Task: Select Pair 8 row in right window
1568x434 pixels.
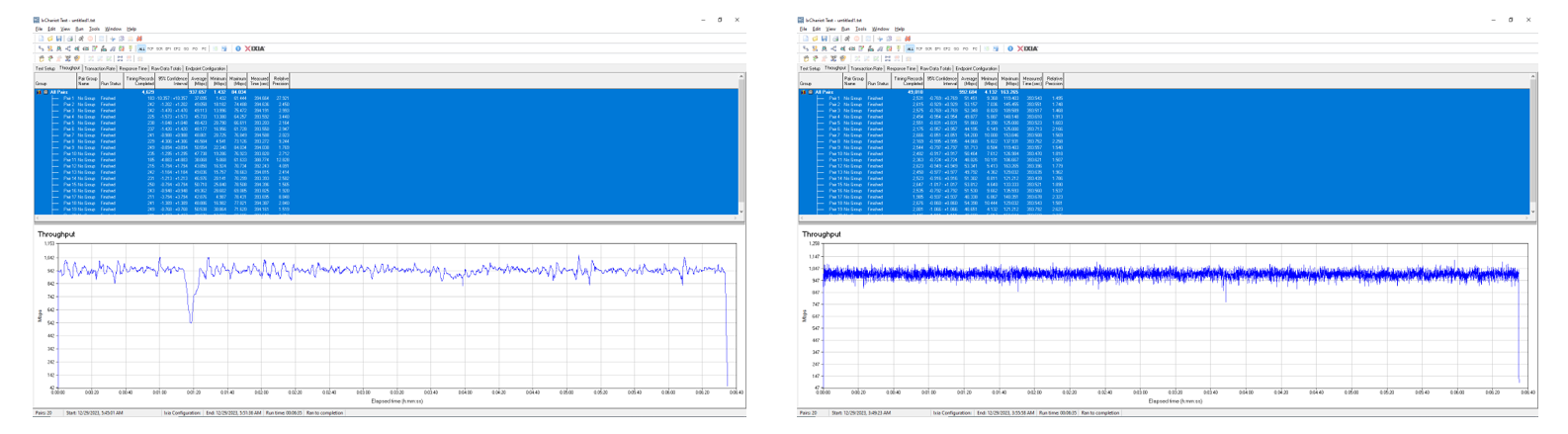Action: tap(1164, 141)
